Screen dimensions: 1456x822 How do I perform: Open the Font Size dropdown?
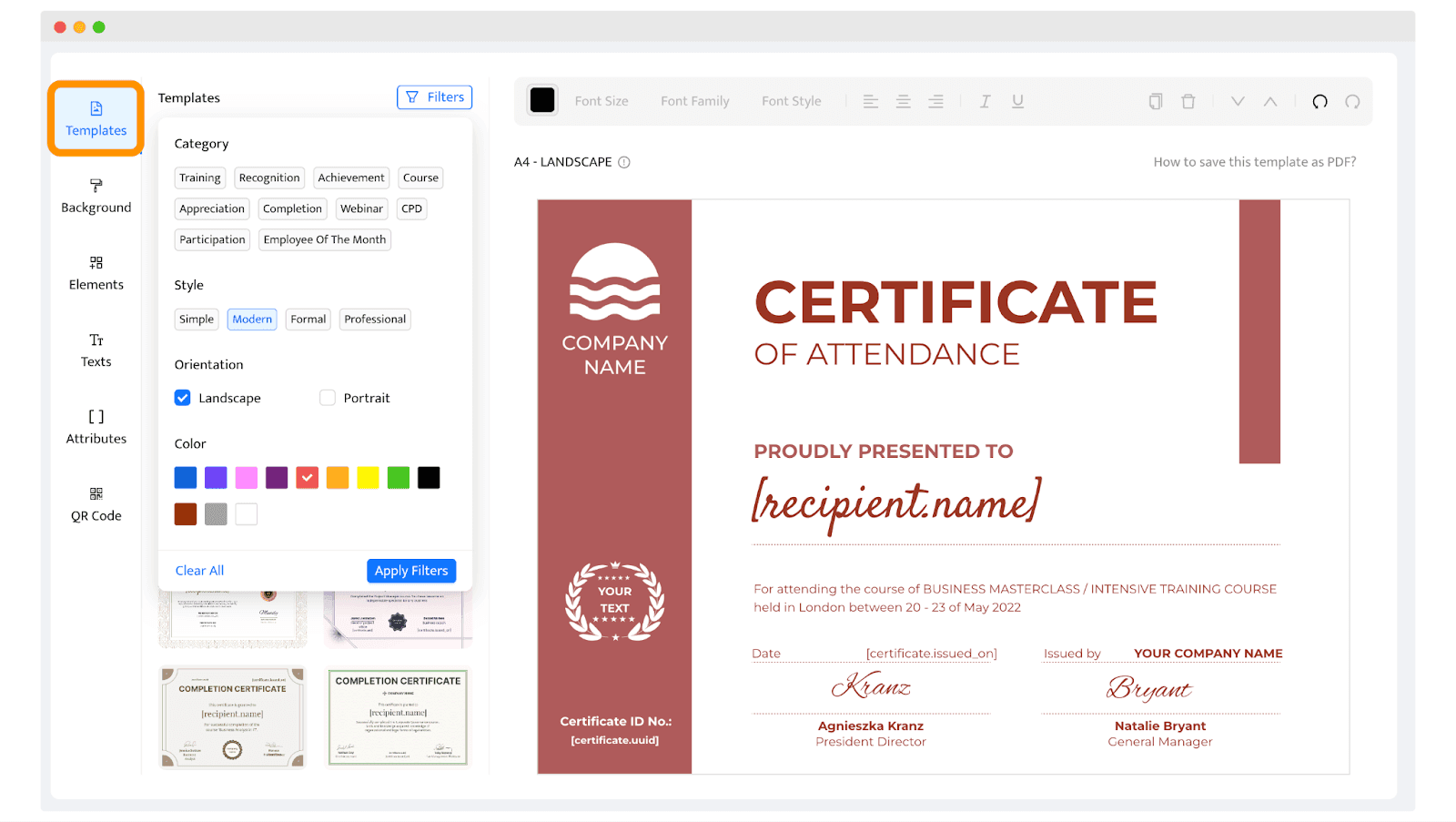click(602, 101)
